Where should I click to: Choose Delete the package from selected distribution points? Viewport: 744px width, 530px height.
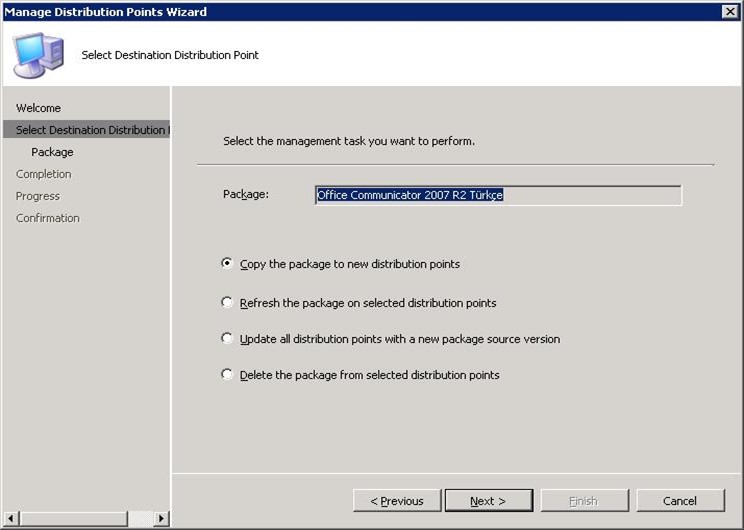coord(228,375)
